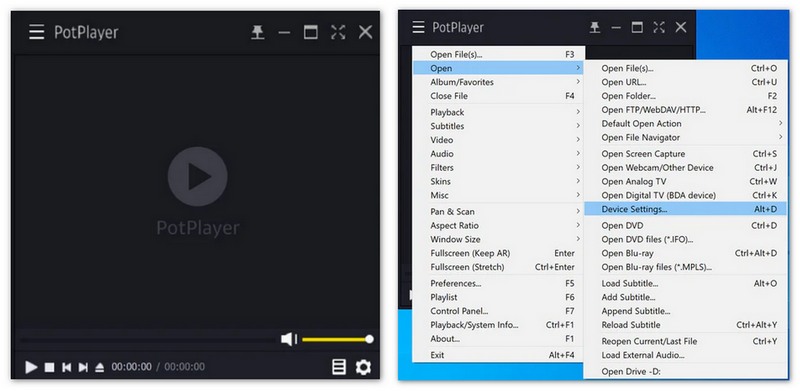The height and width of the screenshot is (391, 800).
Task: Pin left PotPlayer window on top
Action: click(x=258, y=33)
